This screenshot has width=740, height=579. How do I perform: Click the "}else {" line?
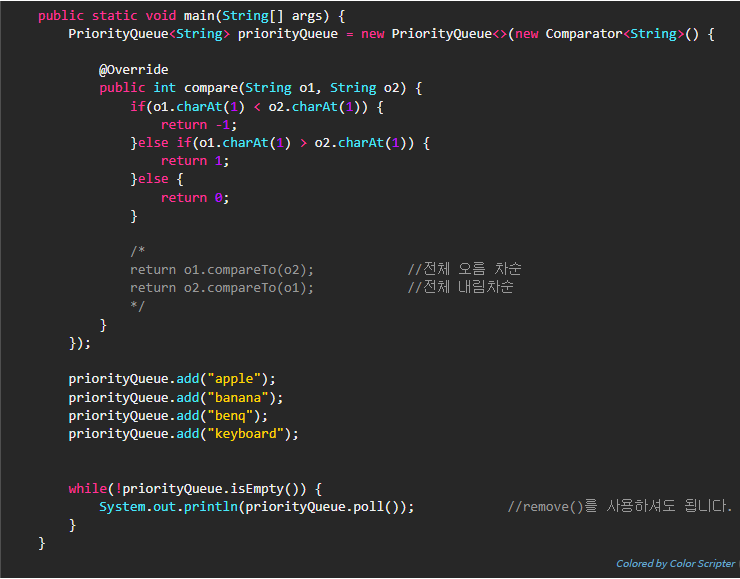coord(157,179)
